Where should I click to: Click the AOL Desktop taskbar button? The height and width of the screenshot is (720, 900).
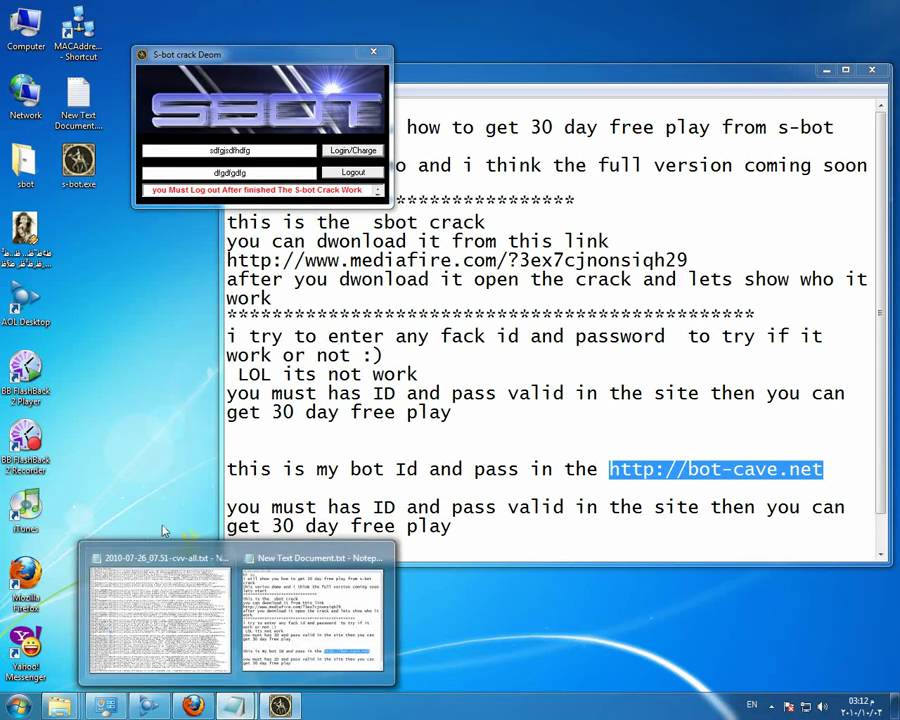[x=149, y=706]
